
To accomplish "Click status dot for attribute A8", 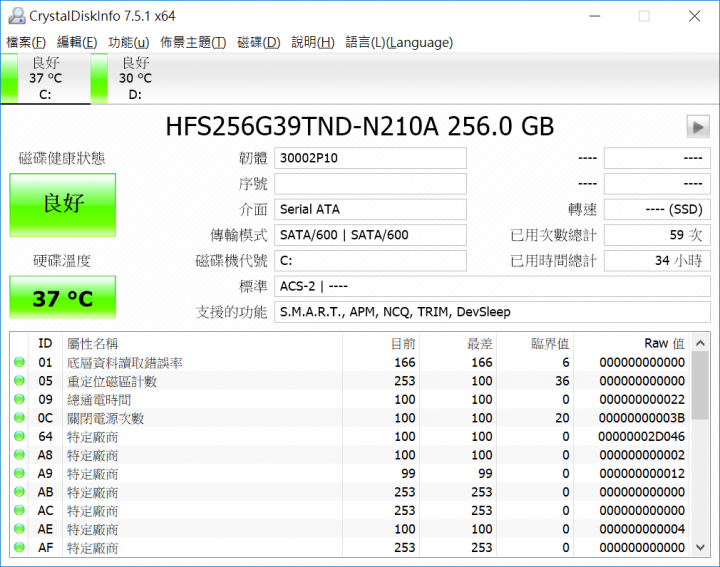I will 19,455.
